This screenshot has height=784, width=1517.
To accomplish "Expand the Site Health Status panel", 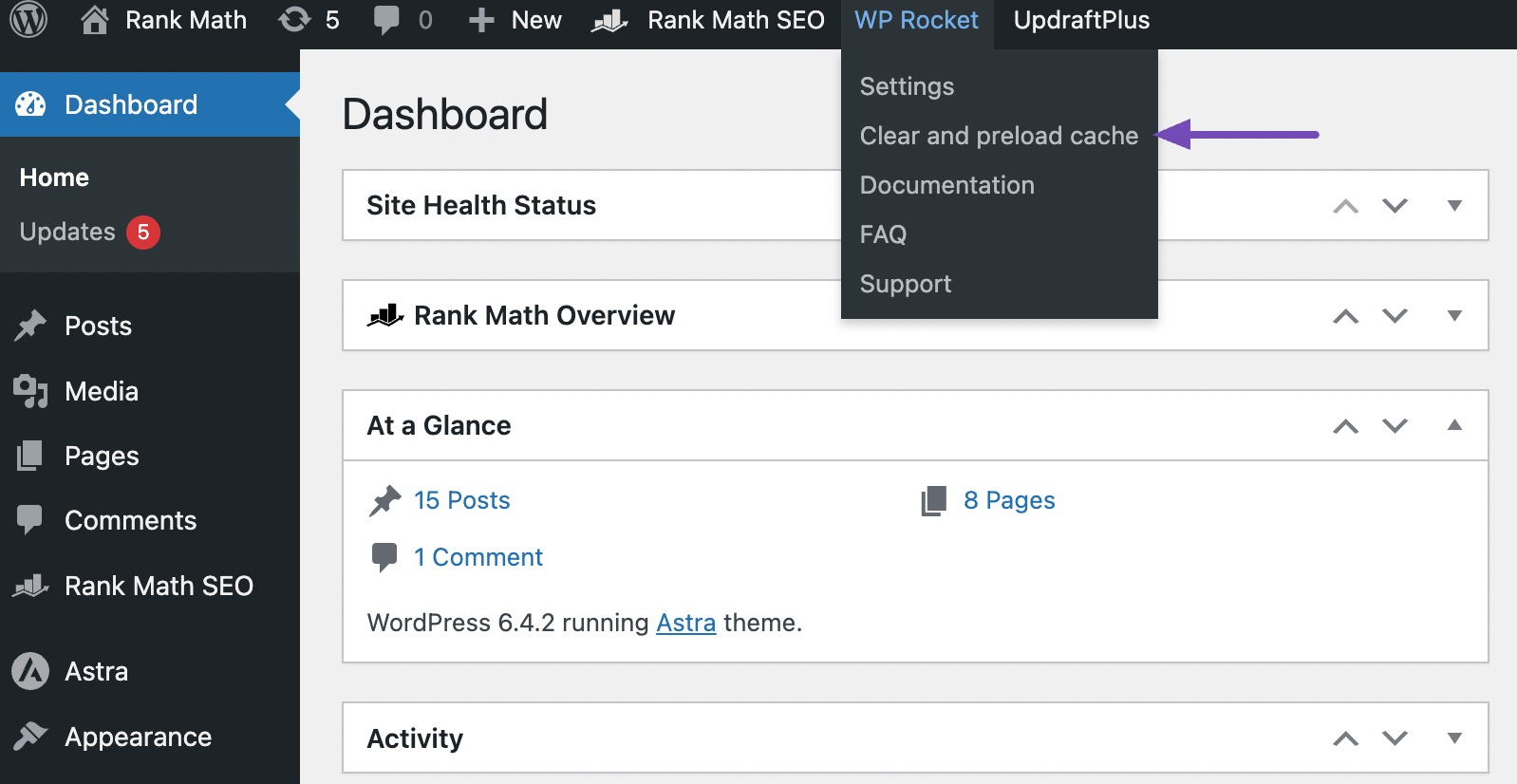I will pos(1454,205).
